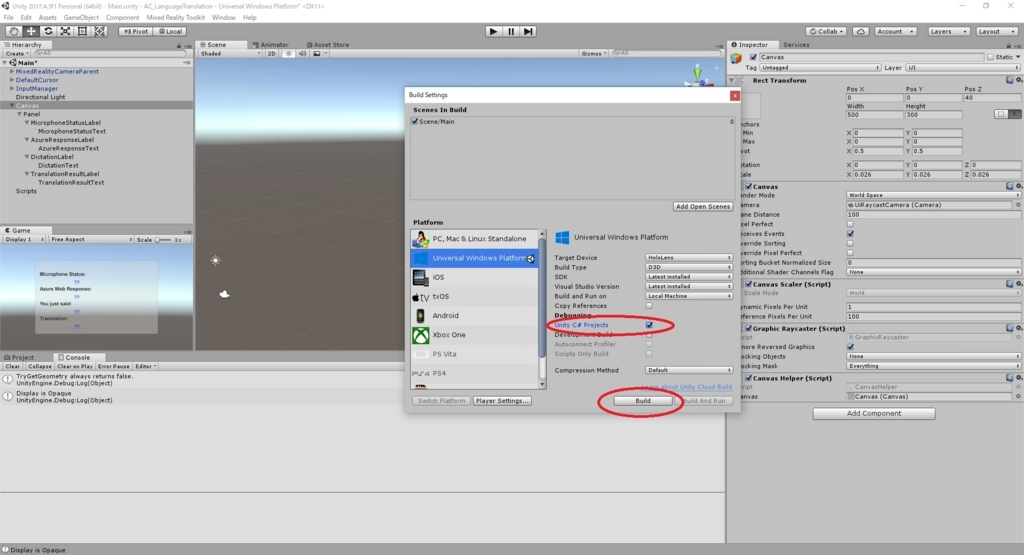Open Visual Studio Version dropdown
The width and height of the screenshot is (1024, 555).
point(688,287)
